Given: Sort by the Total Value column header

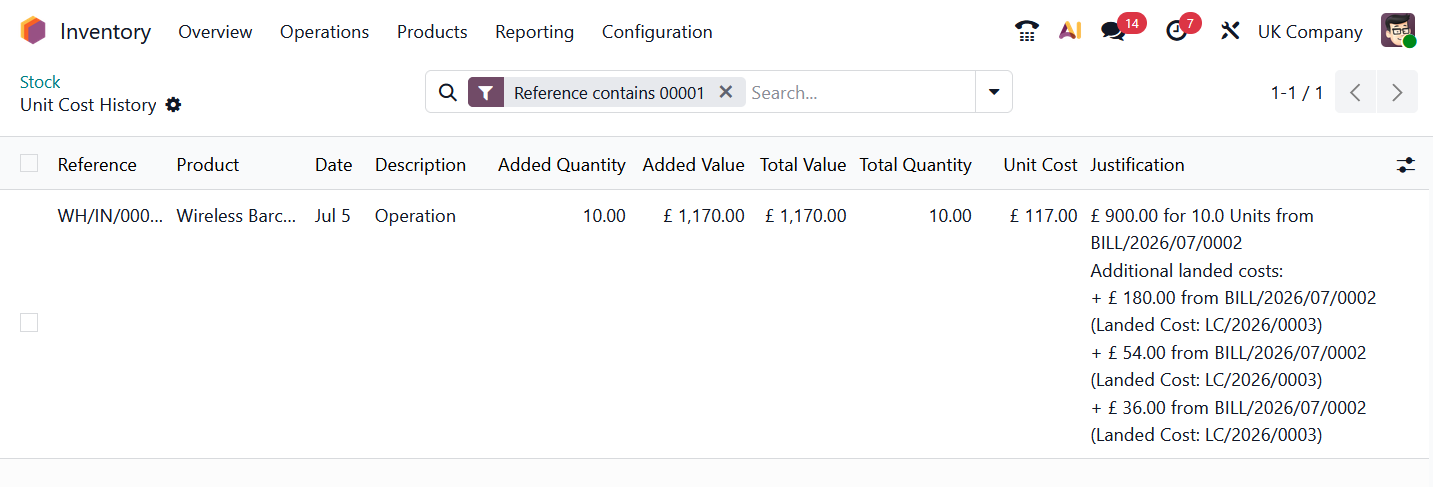Looking at the screenshot, I should coord(803,165).
